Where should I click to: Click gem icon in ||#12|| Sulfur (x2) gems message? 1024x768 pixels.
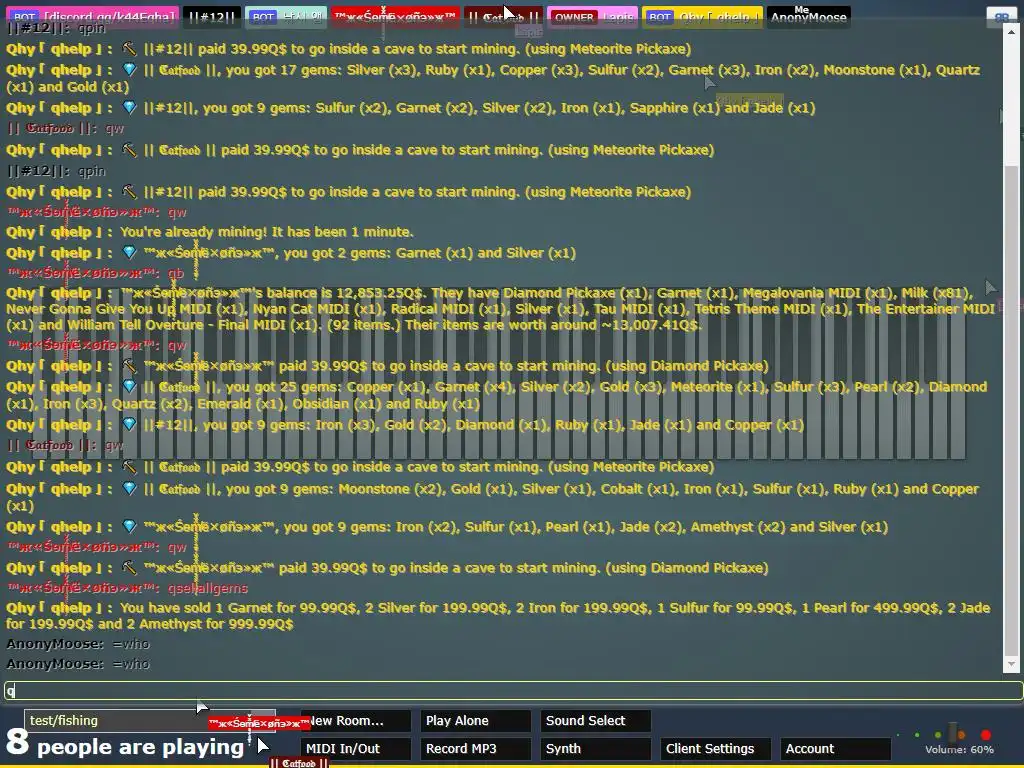[129, 108]
